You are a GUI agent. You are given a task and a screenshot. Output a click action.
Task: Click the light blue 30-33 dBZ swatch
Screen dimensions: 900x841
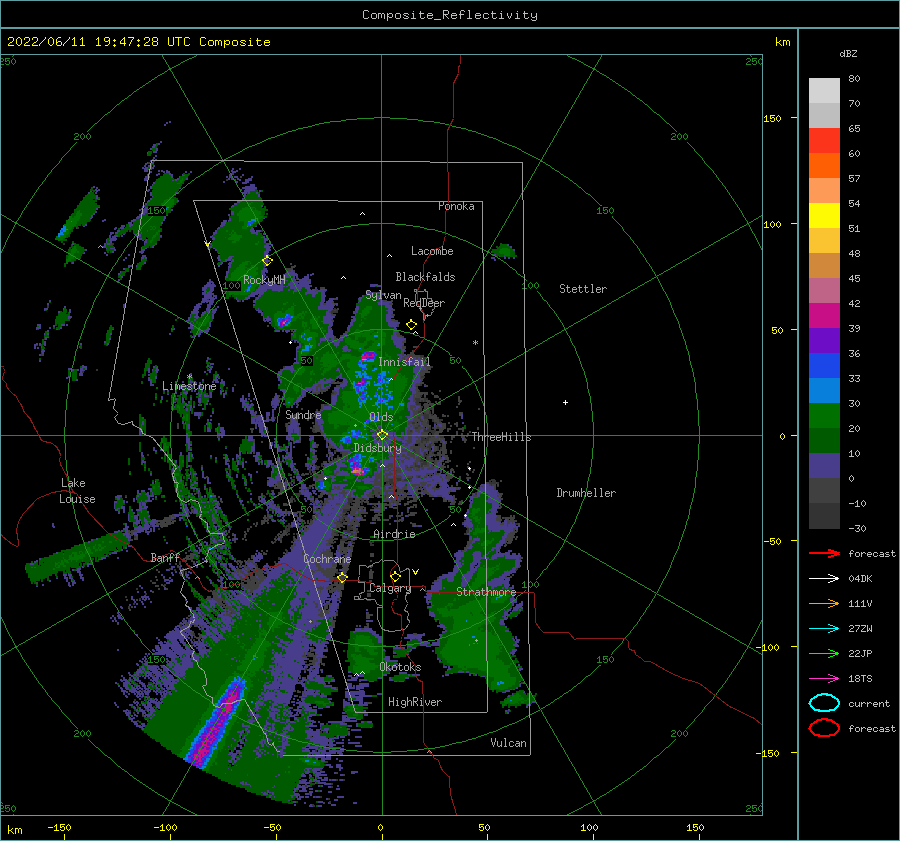[x=824, y=391]
